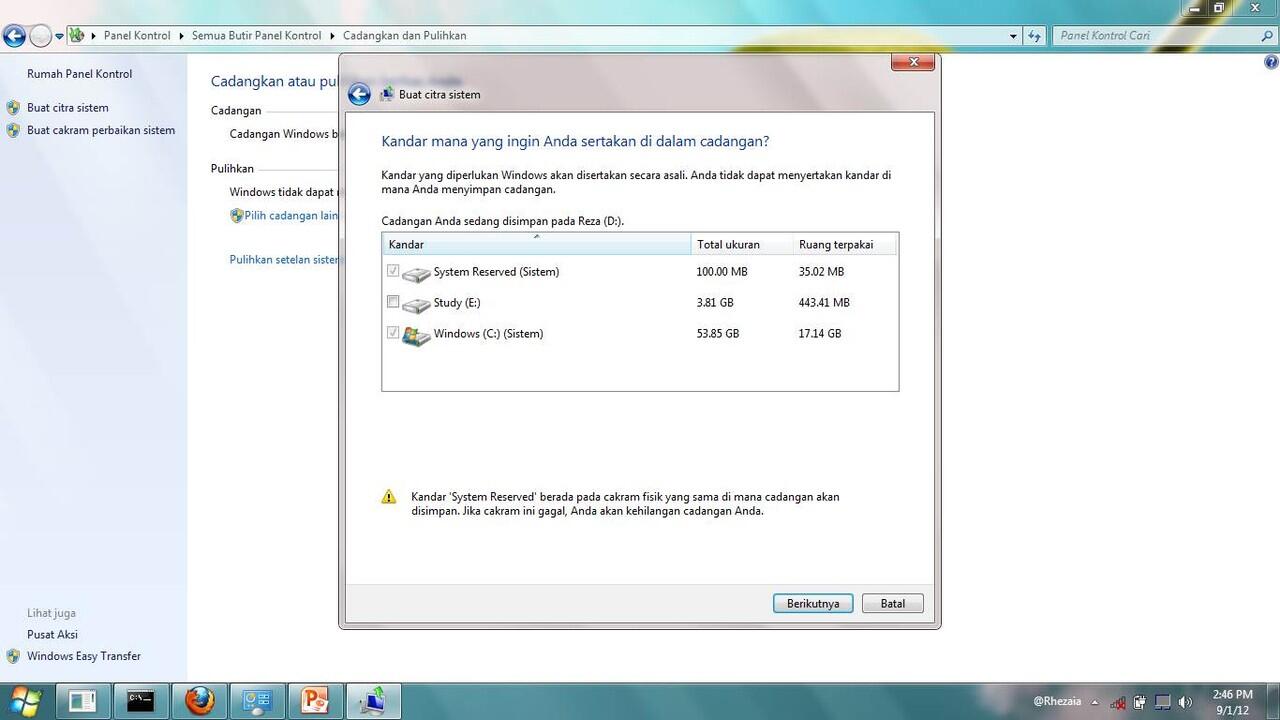
Task: Click the help question mark icon
Action: click(x=1271, y=62)
